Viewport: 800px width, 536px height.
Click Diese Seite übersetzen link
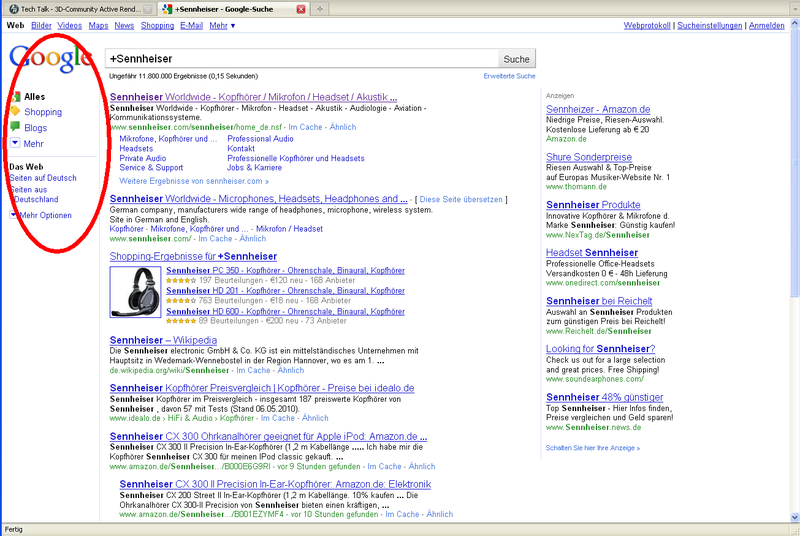461,199
